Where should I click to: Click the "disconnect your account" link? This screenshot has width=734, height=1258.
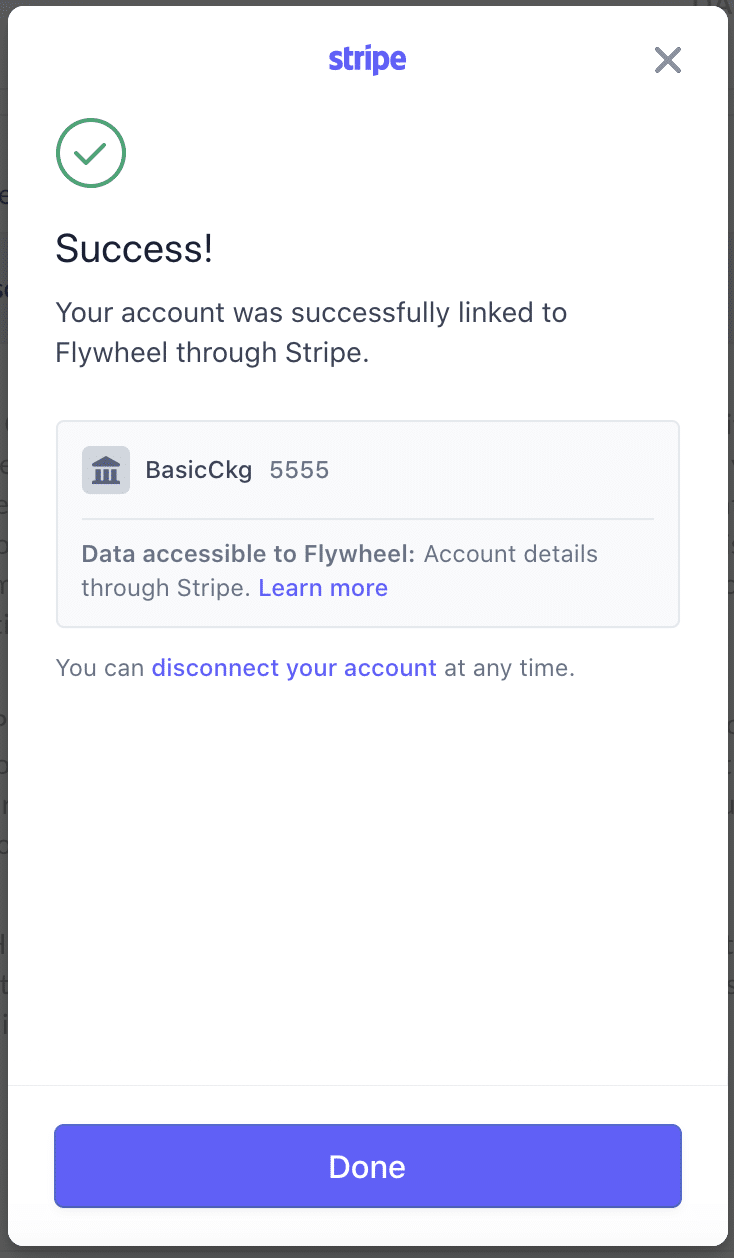[x=294, y=668]
